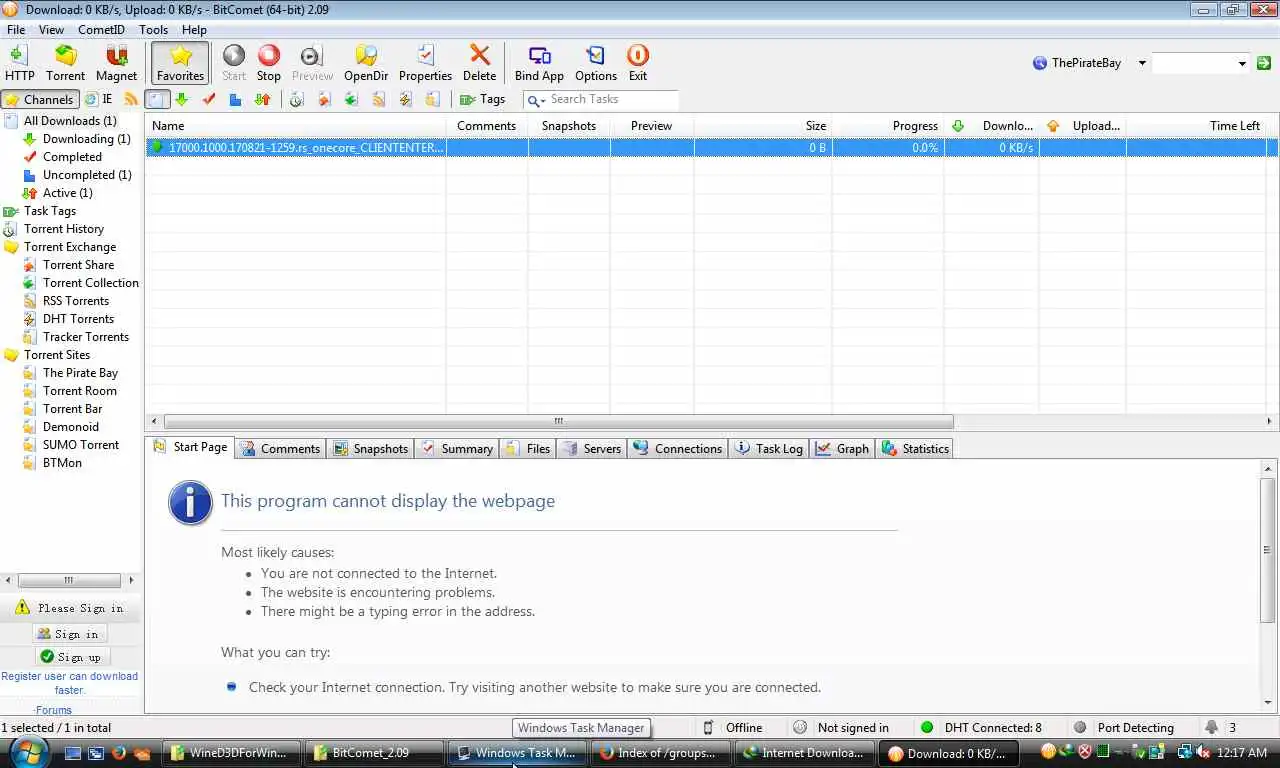Switch to the Snapshots tab

[370, 449]
